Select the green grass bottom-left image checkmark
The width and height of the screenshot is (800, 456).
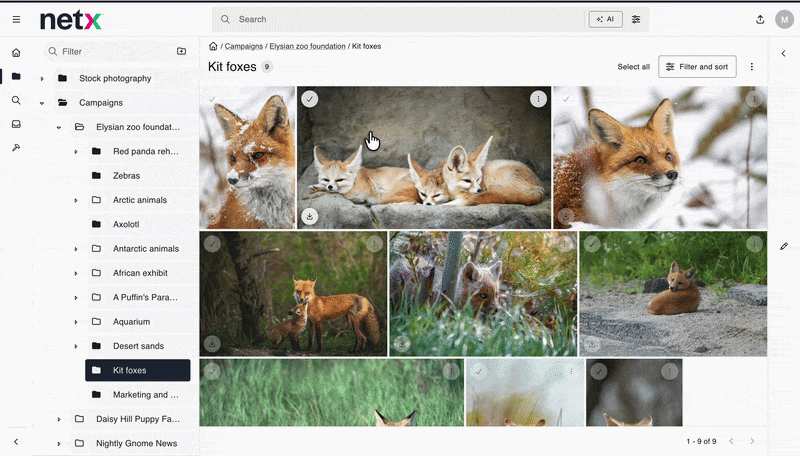click(x=212, y=371)
